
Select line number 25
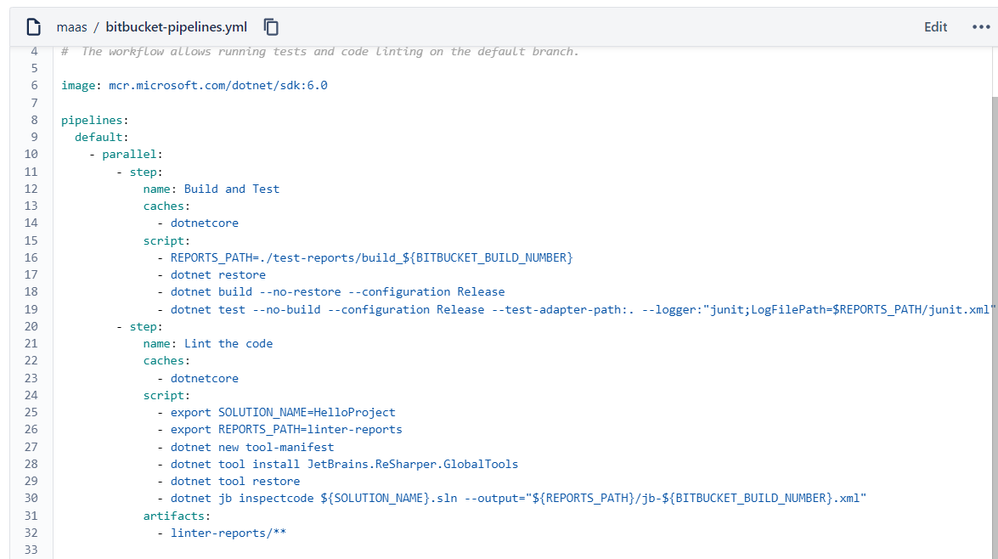point(31,412)
